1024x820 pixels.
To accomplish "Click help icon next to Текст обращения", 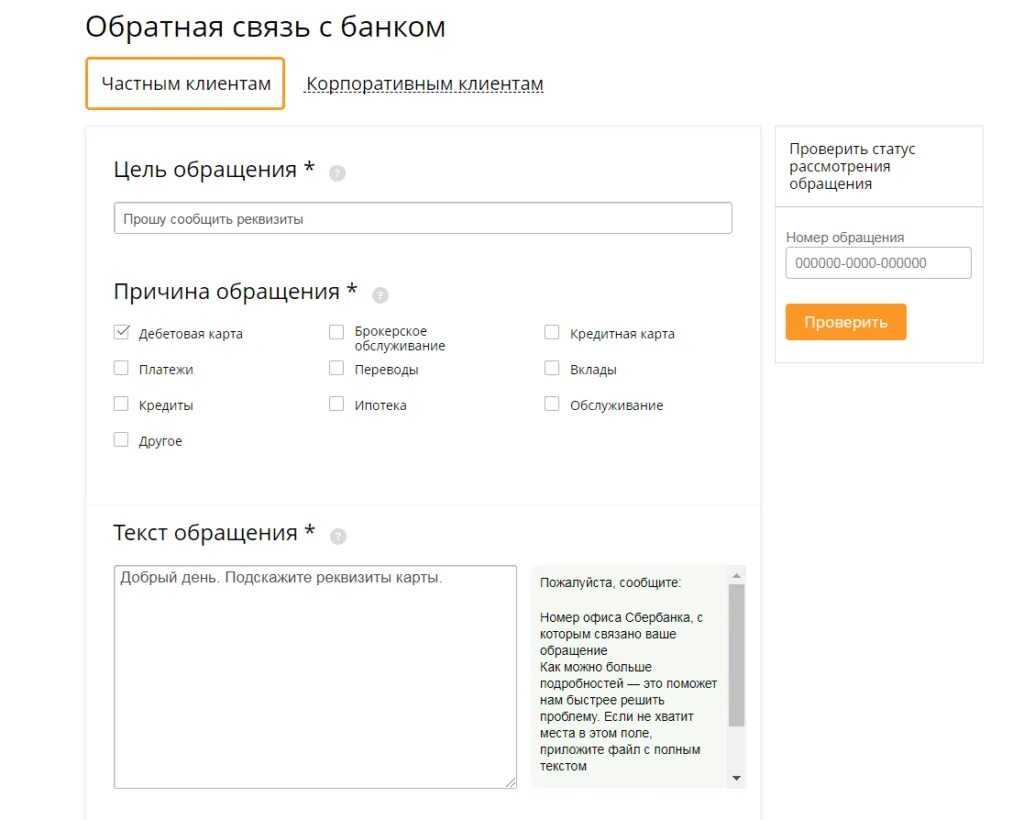I will [x=338, y=536].
